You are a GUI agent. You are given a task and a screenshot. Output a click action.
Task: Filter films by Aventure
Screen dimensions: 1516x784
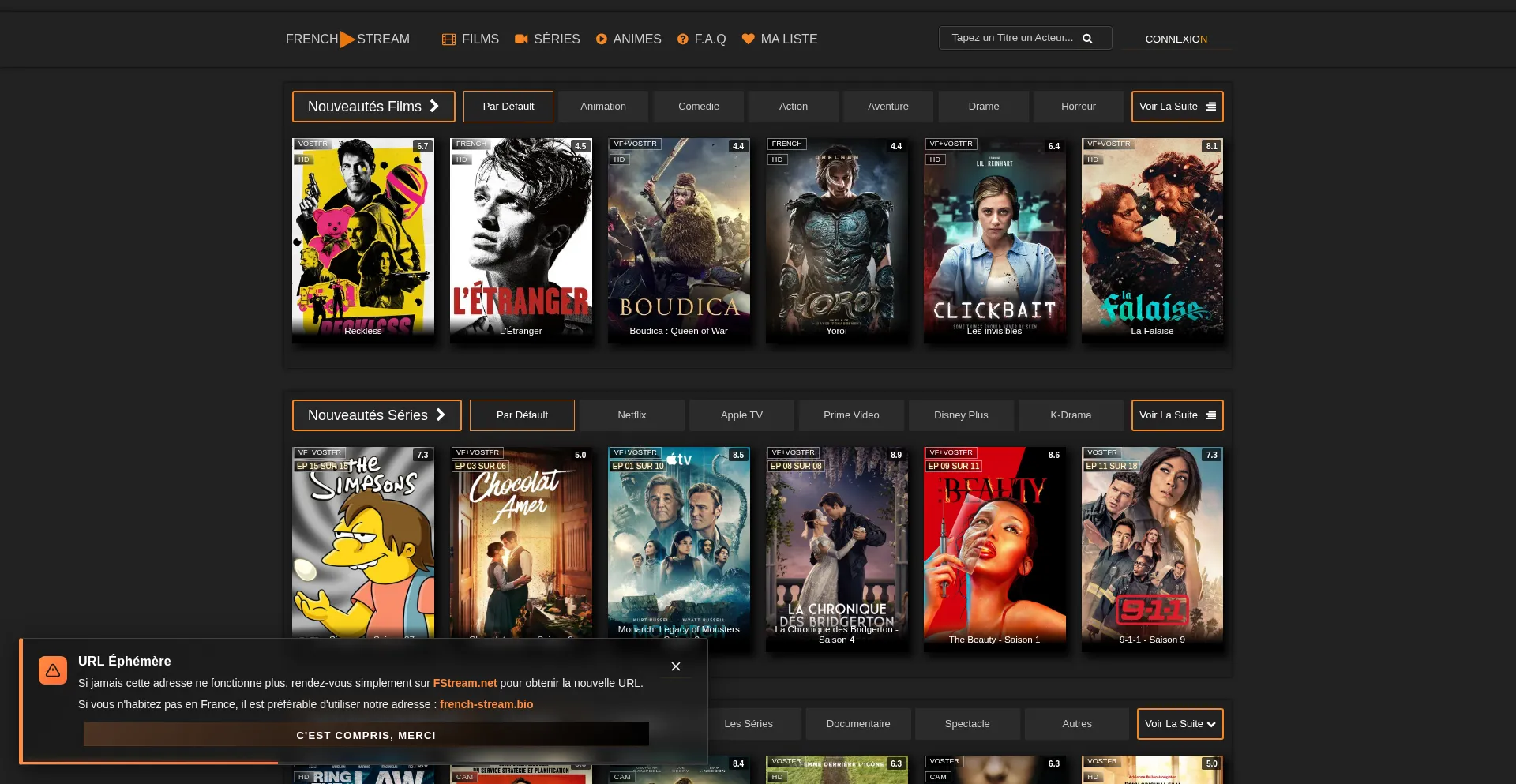pos(888,107)
